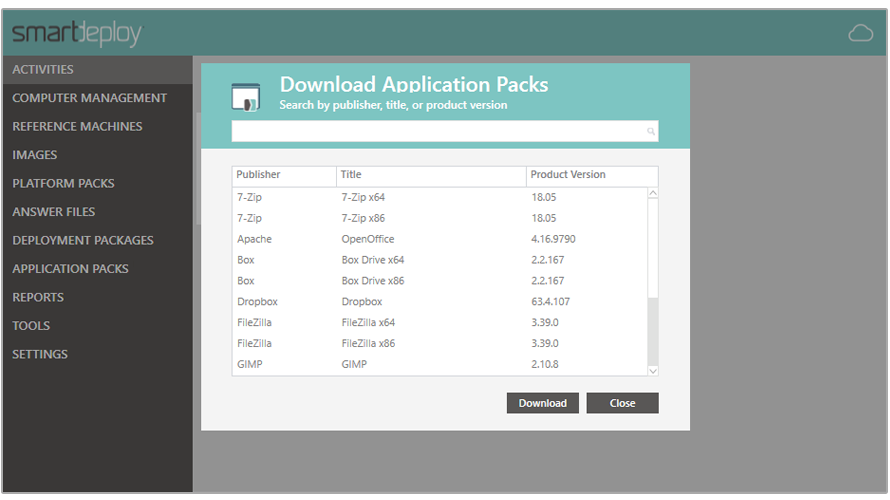The image size is (890, 500).
Task: Go to Deployment Packages
Action: (97, 240)
